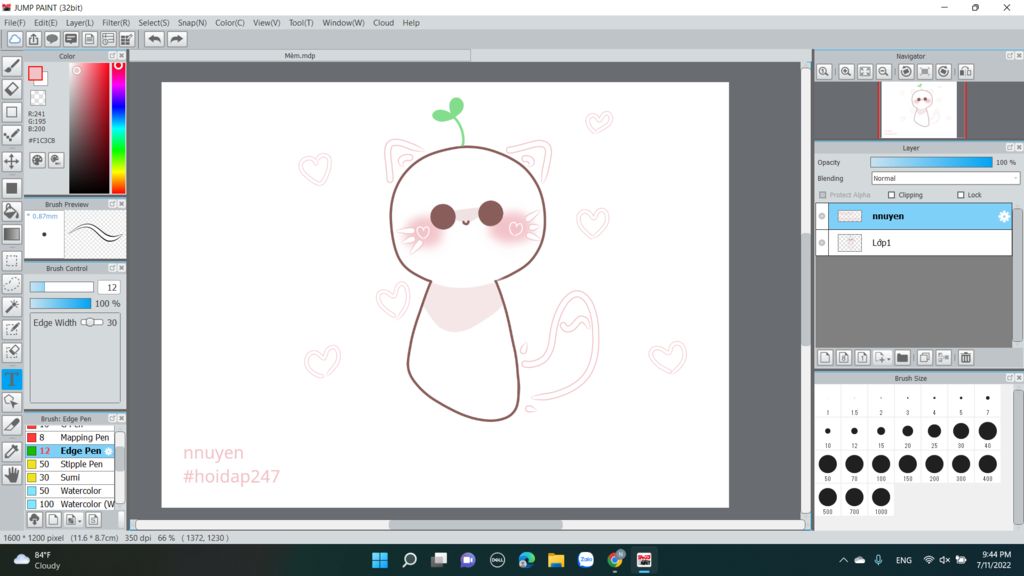Select the Stipple Pen brush
This screenshot has height=576, width=1024.
pos(71,464)
